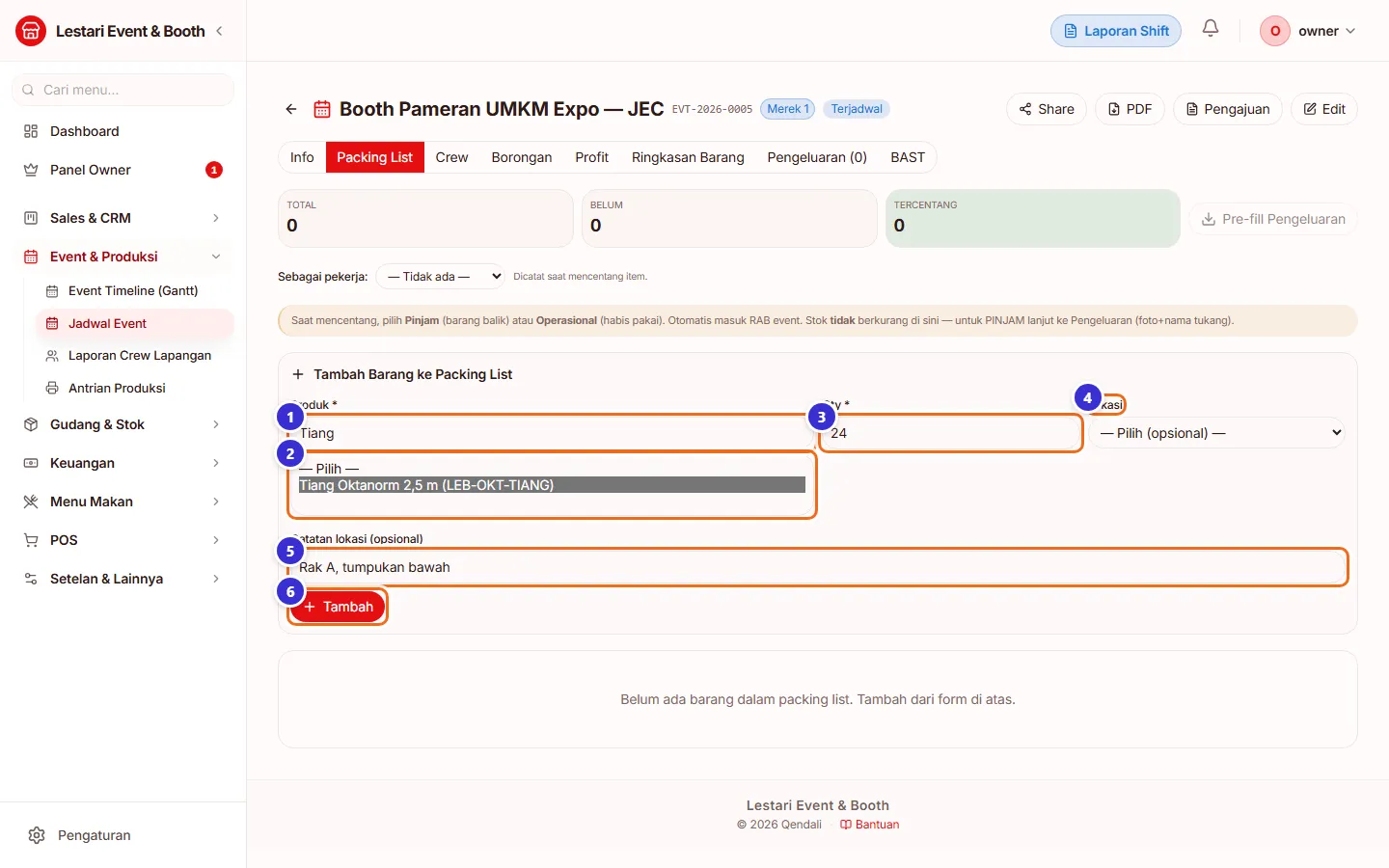Click the Qty field showing 24
The image size is (1389, 868).
[x=951, y=433]
